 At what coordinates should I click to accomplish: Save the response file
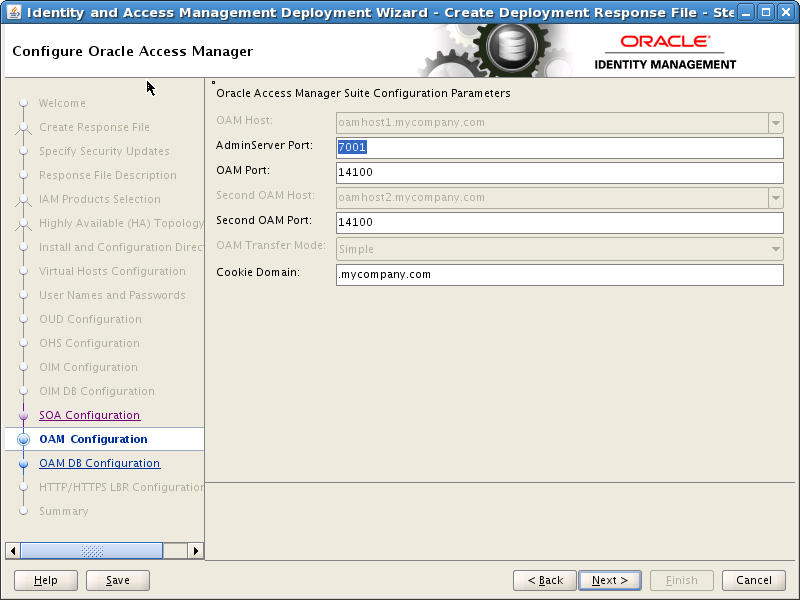(x=118, y=580)
